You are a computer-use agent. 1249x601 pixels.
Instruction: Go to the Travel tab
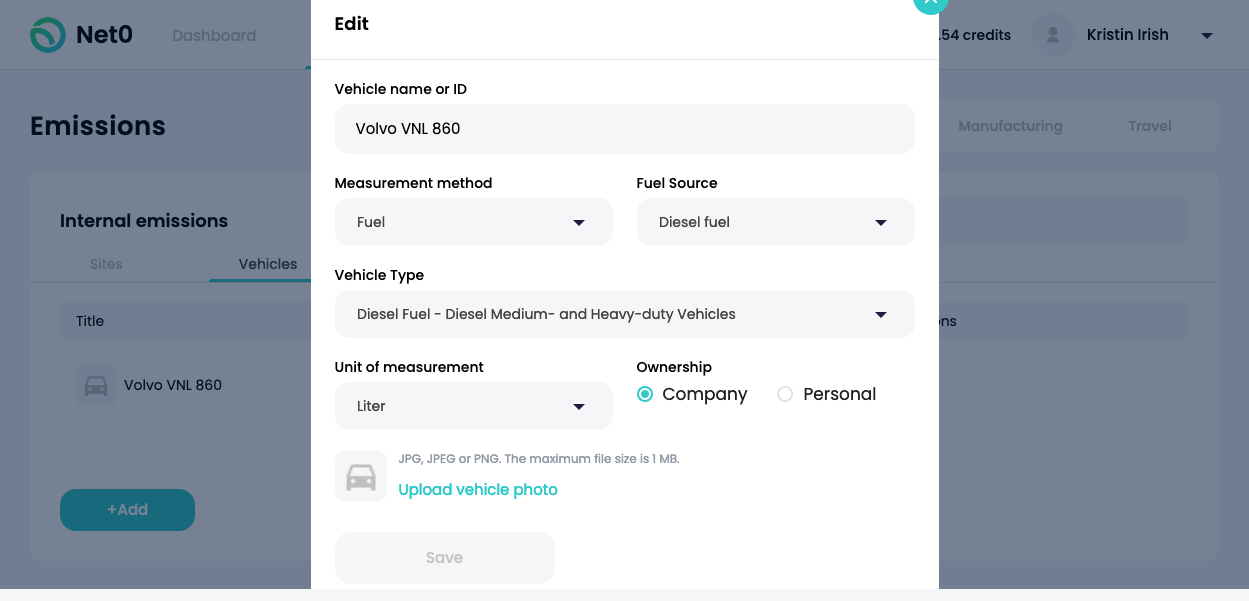(1150, 126)
